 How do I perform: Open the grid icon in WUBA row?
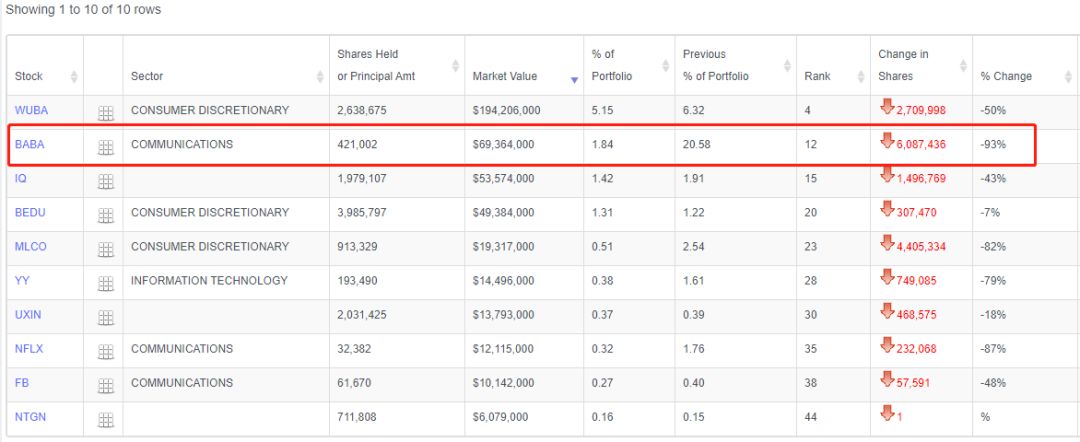pyautogui.click(x=105, y=114)
